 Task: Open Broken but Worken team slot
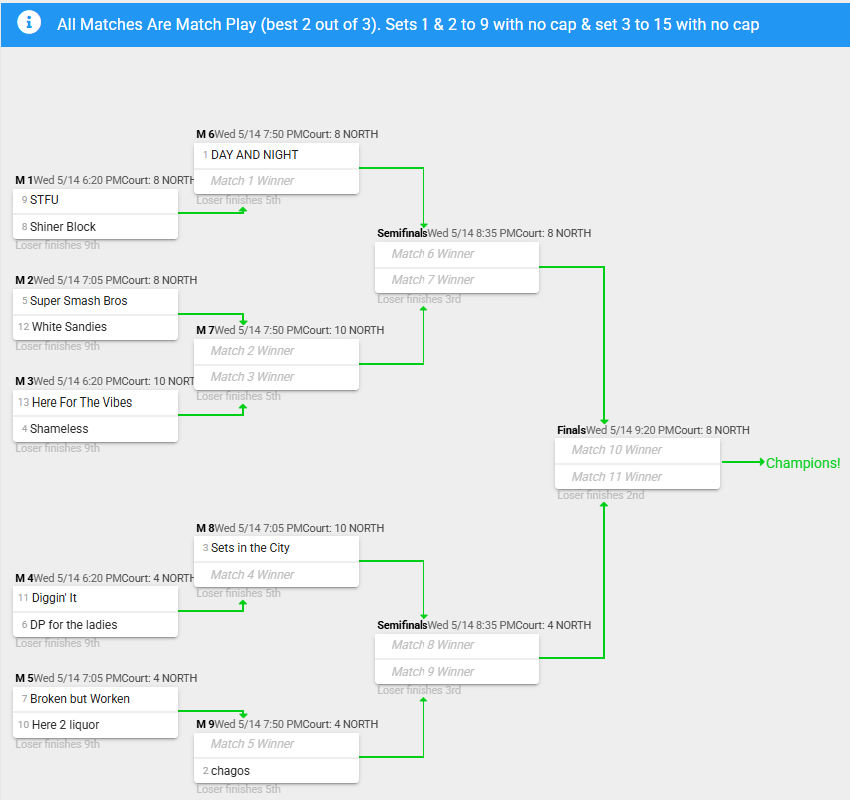coord(95,699)
